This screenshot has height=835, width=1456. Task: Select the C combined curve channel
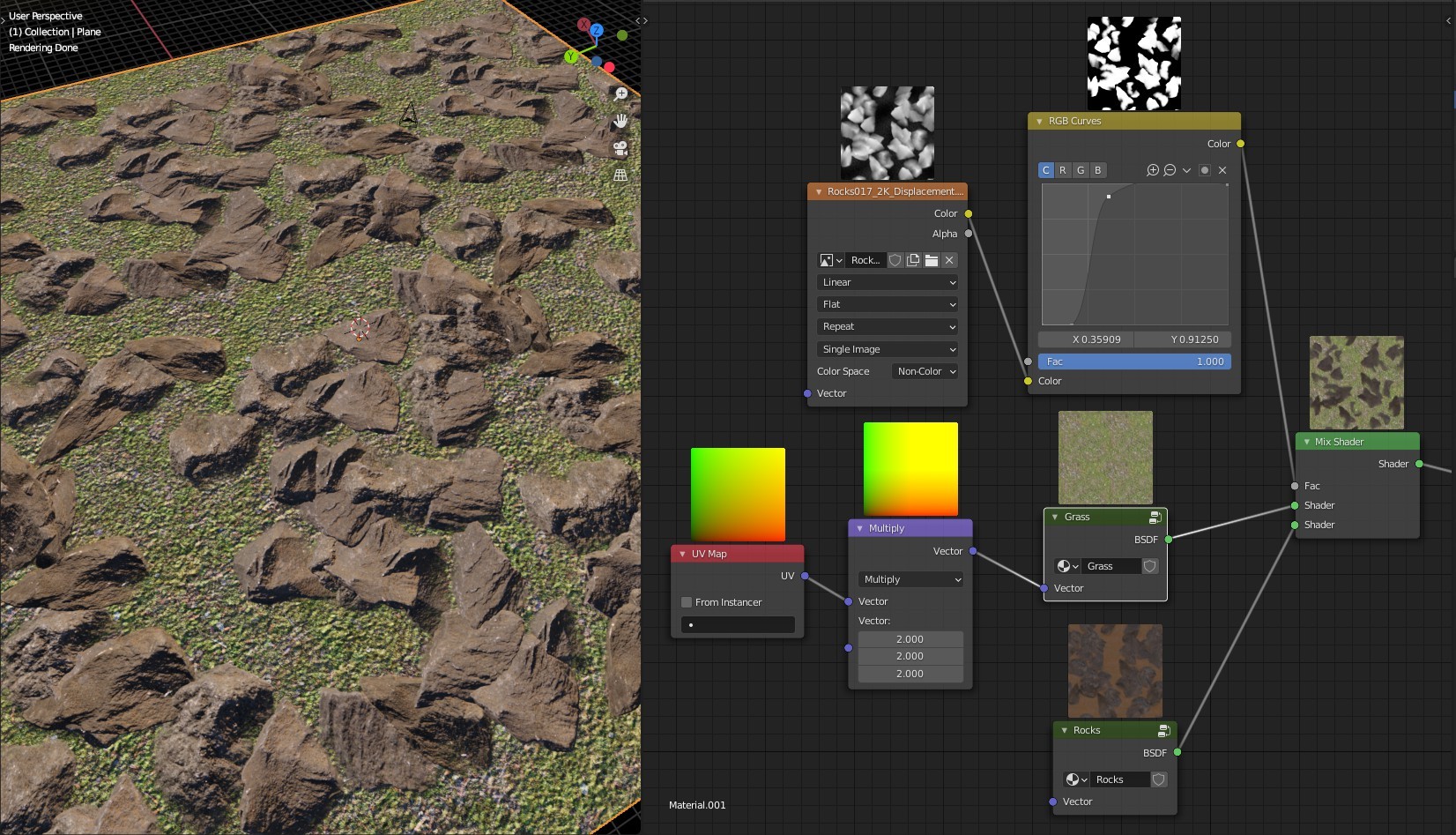[1046, 170]
